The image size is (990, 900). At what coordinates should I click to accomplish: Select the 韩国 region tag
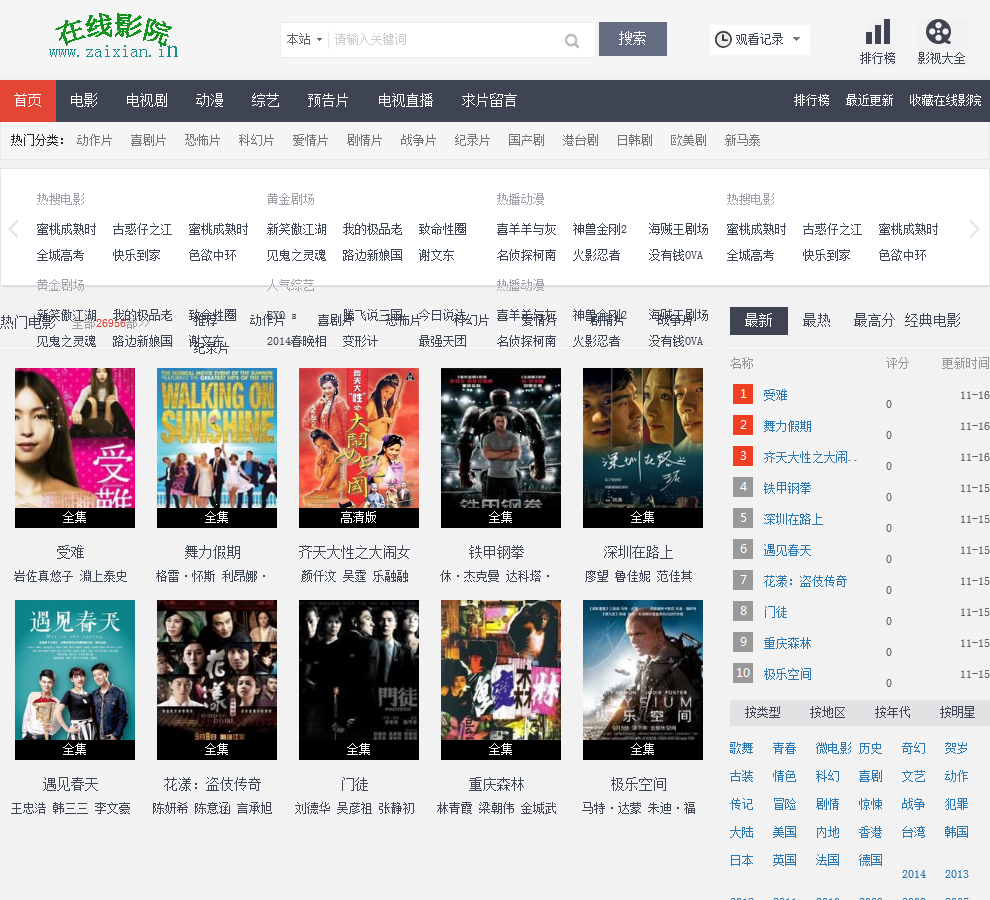pos(956,832)
